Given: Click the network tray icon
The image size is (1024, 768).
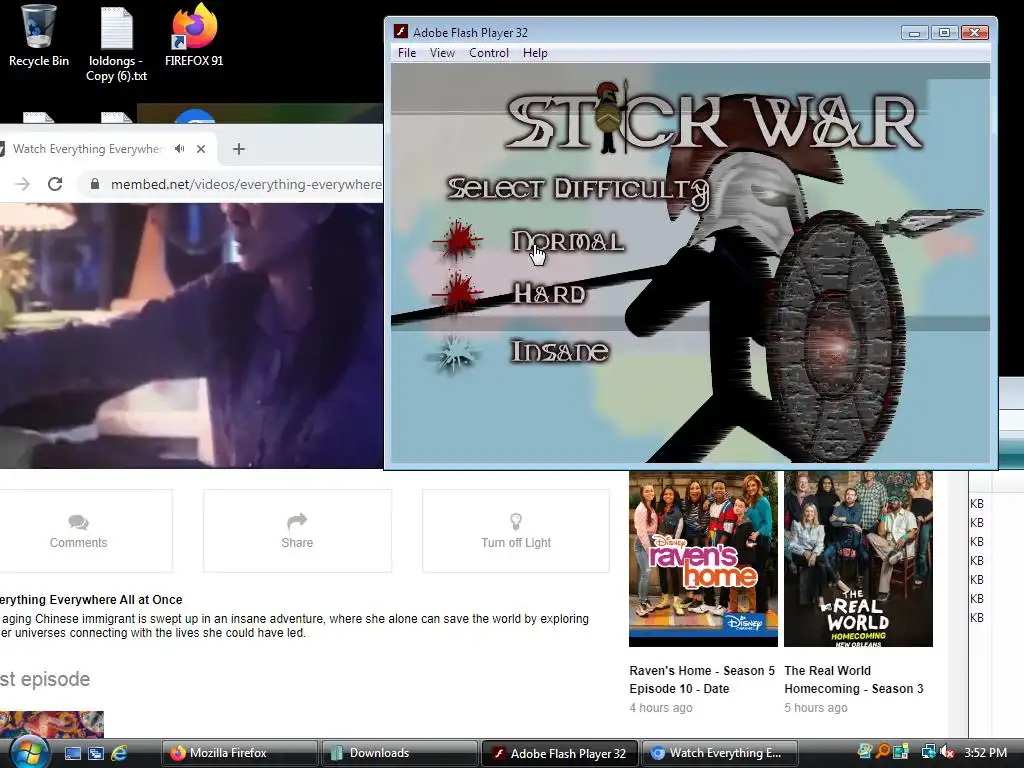Looking at the screenshot, I should 928,752.
